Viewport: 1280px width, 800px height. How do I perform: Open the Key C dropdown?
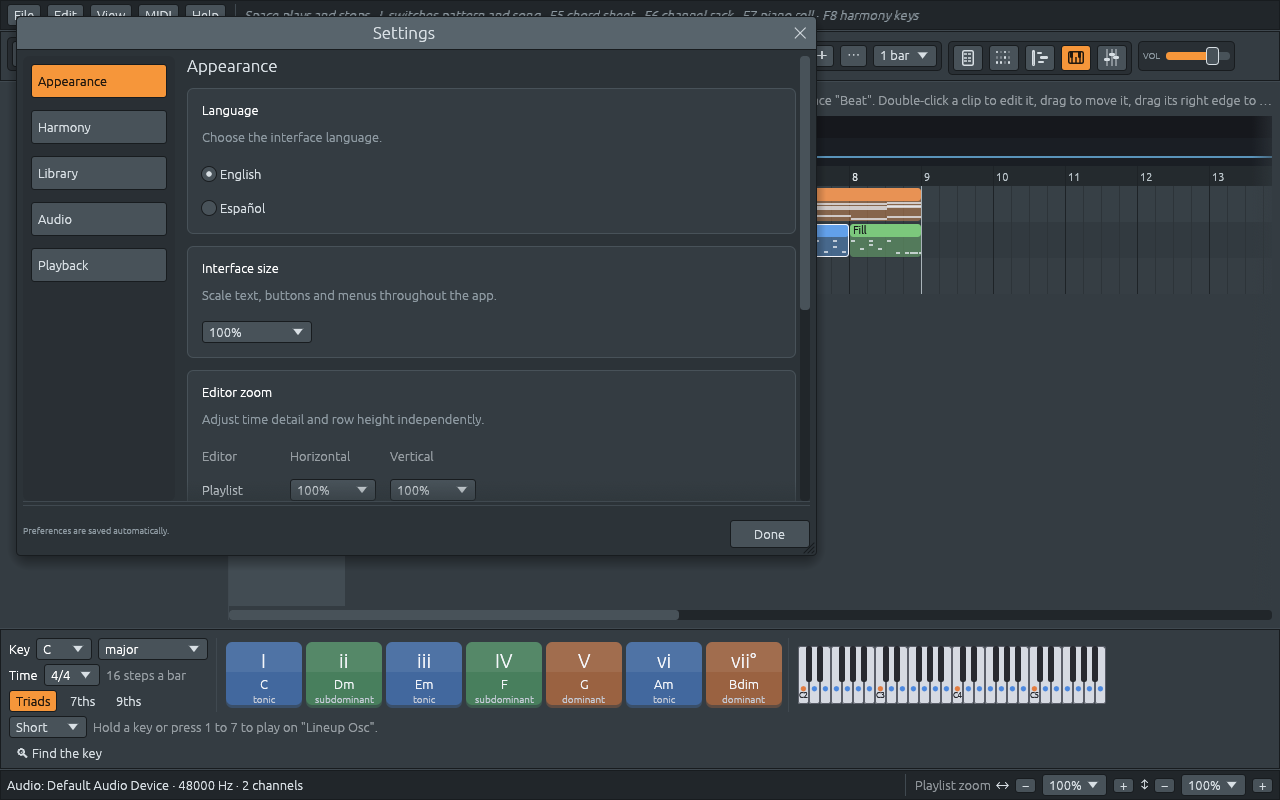click(64, 649)
